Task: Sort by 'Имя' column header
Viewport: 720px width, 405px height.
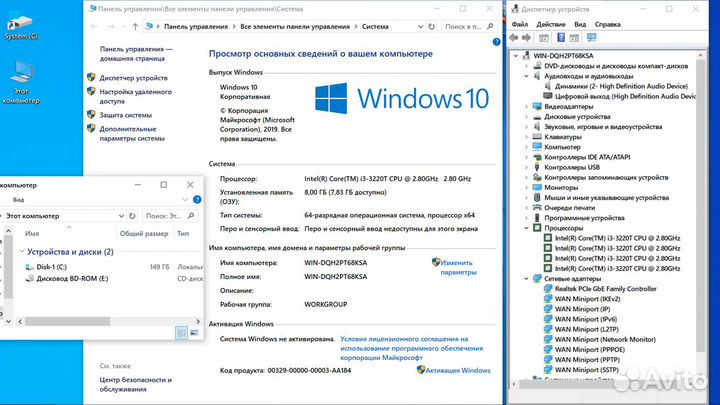Action: (32, 233)
